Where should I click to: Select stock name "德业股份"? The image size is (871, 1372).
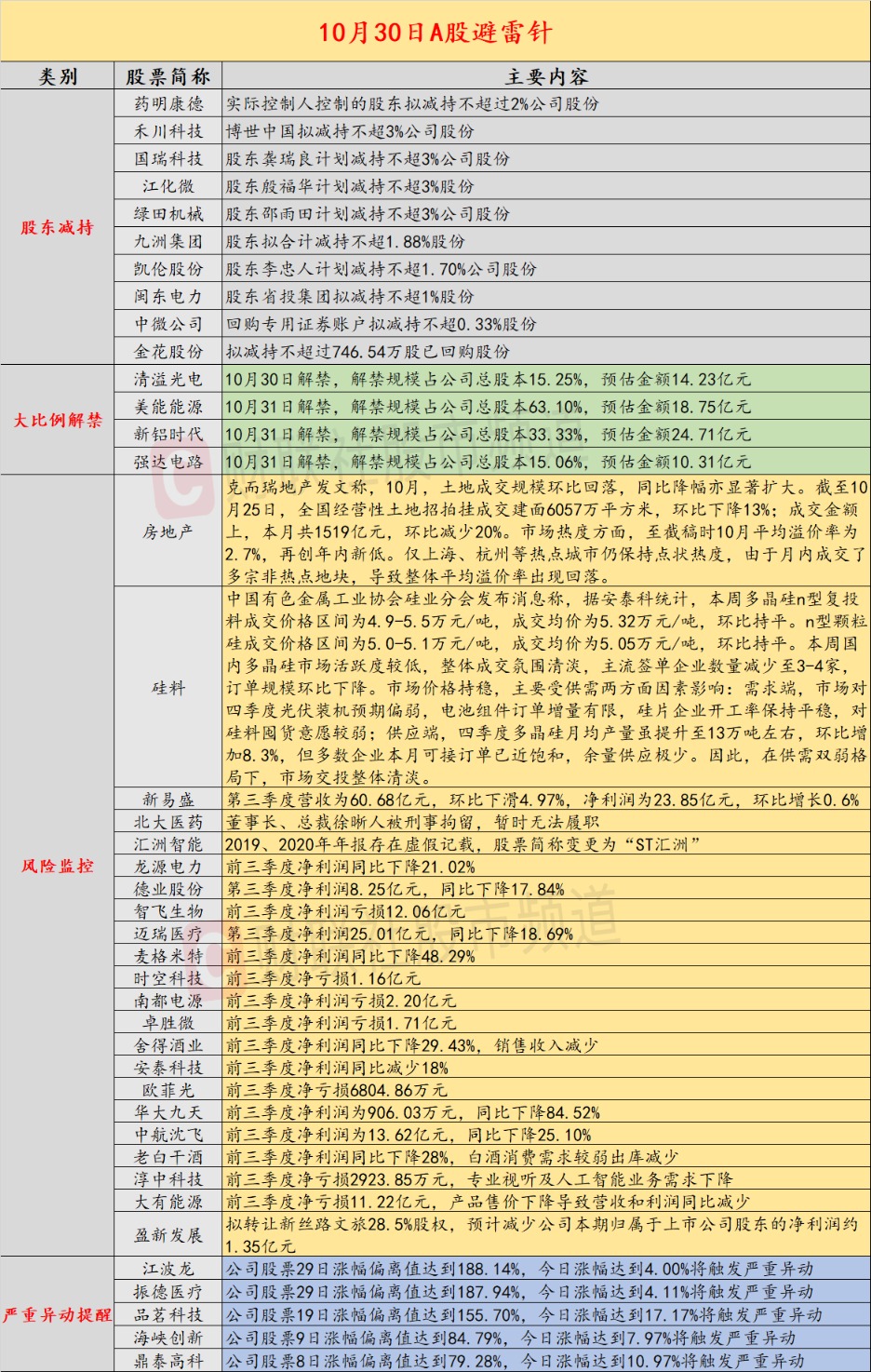(x=168, y=889)
